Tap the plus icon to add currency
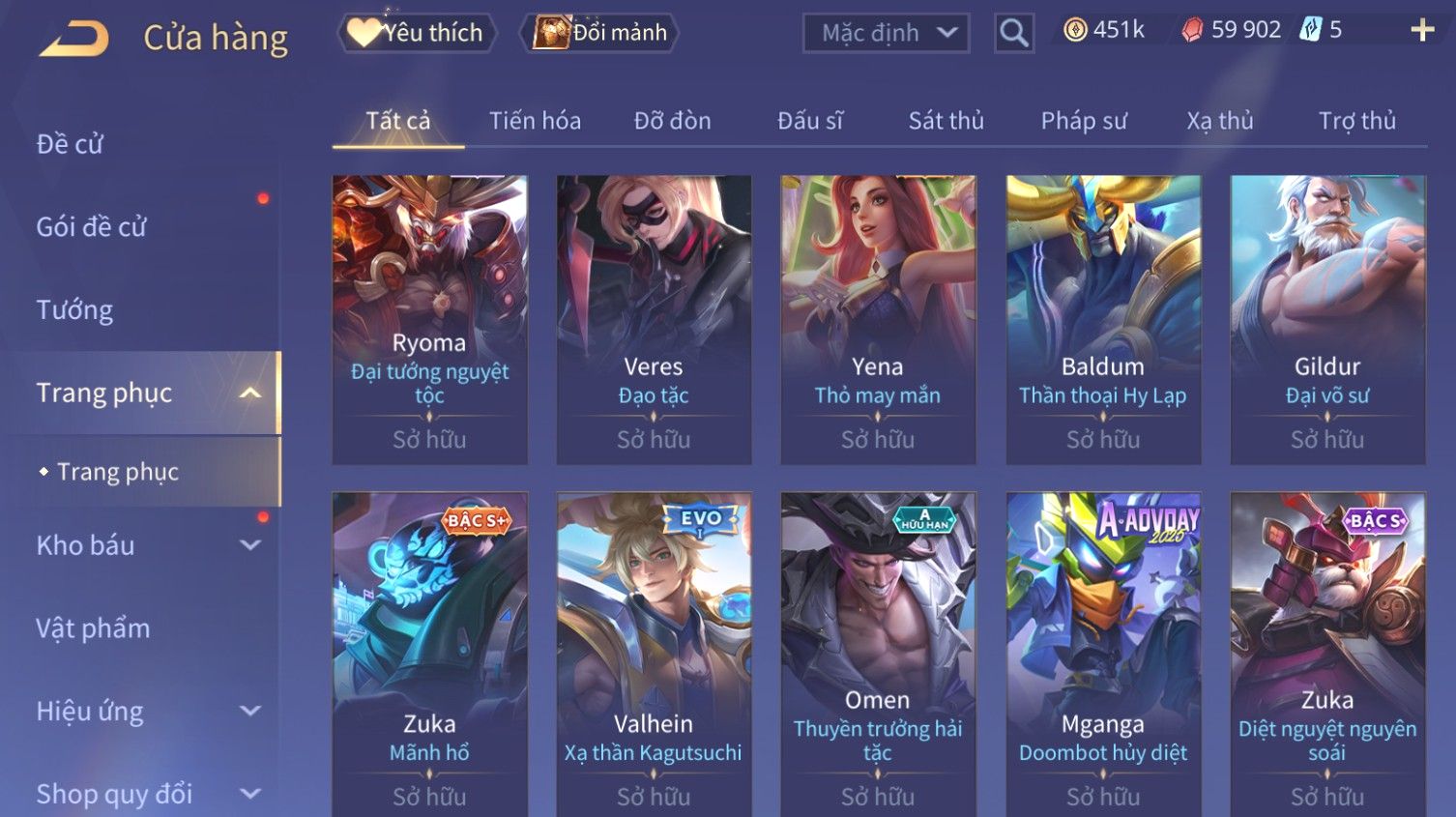This screenshot has width=1456, height=817. (x=1422, y=31)
